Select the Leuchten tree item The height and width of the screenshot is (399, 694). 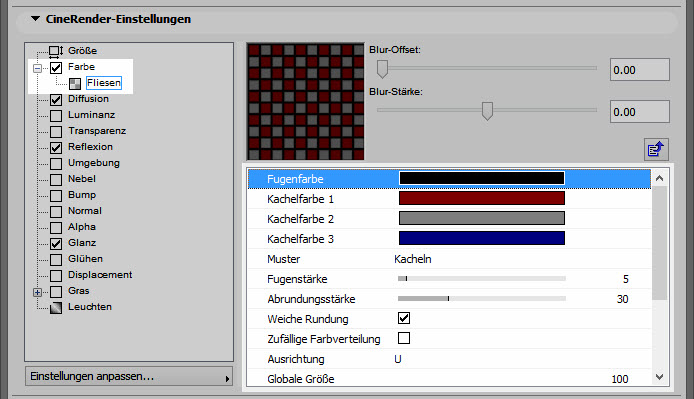pyautogui.click(x=90, y=307)
